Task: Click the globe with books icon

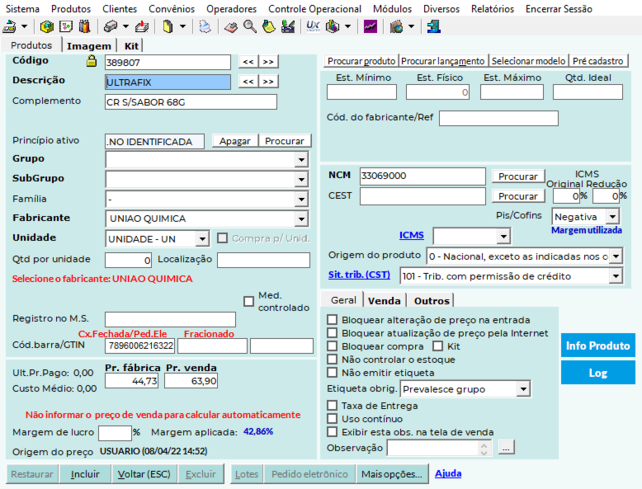Action: pos(396,27)
